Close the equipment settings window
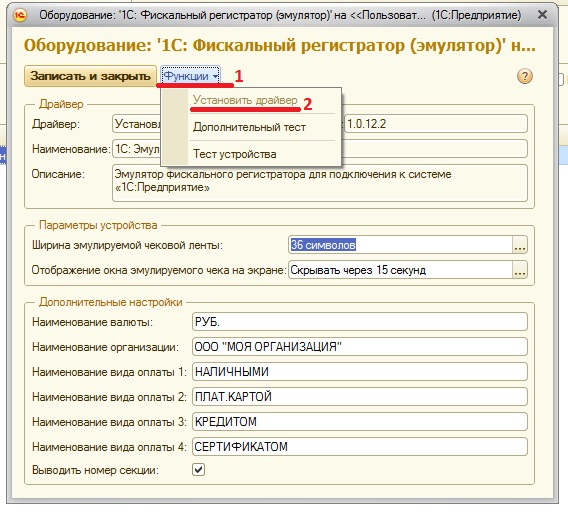The image size is (568, 512). 542,15
